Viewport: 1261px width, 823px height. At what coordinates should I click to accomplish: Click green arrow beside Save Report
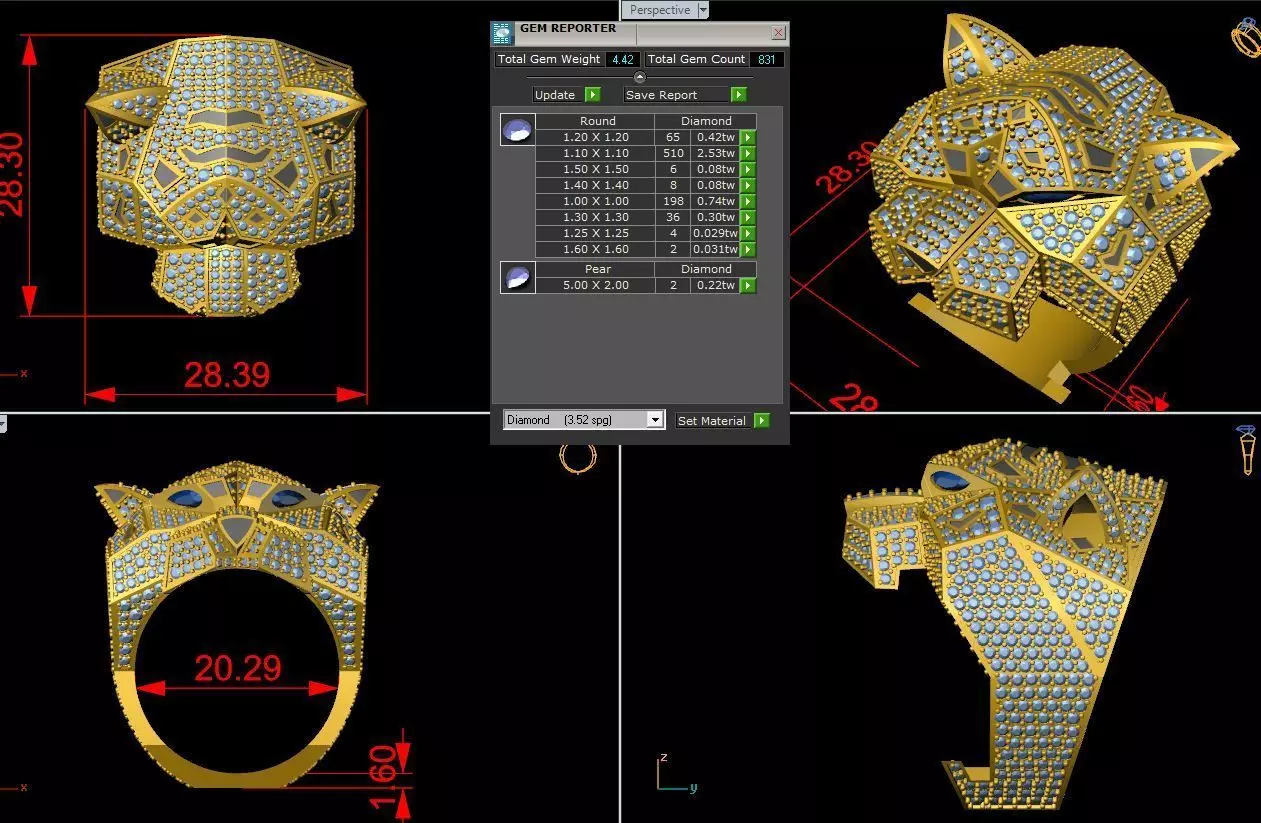[x=738, y=95]
